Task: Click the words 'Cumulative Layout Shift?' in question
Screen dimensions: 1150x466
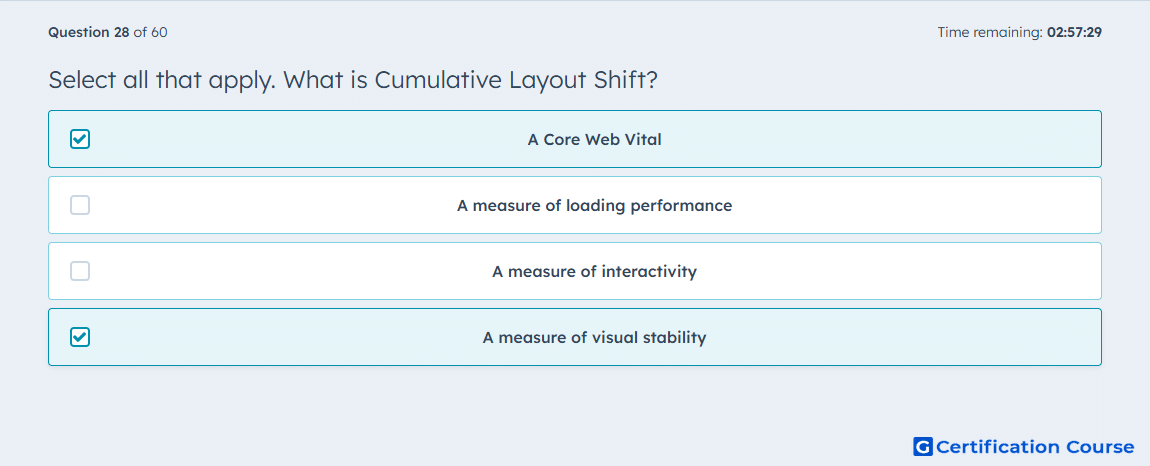Action: pos(516,80)
